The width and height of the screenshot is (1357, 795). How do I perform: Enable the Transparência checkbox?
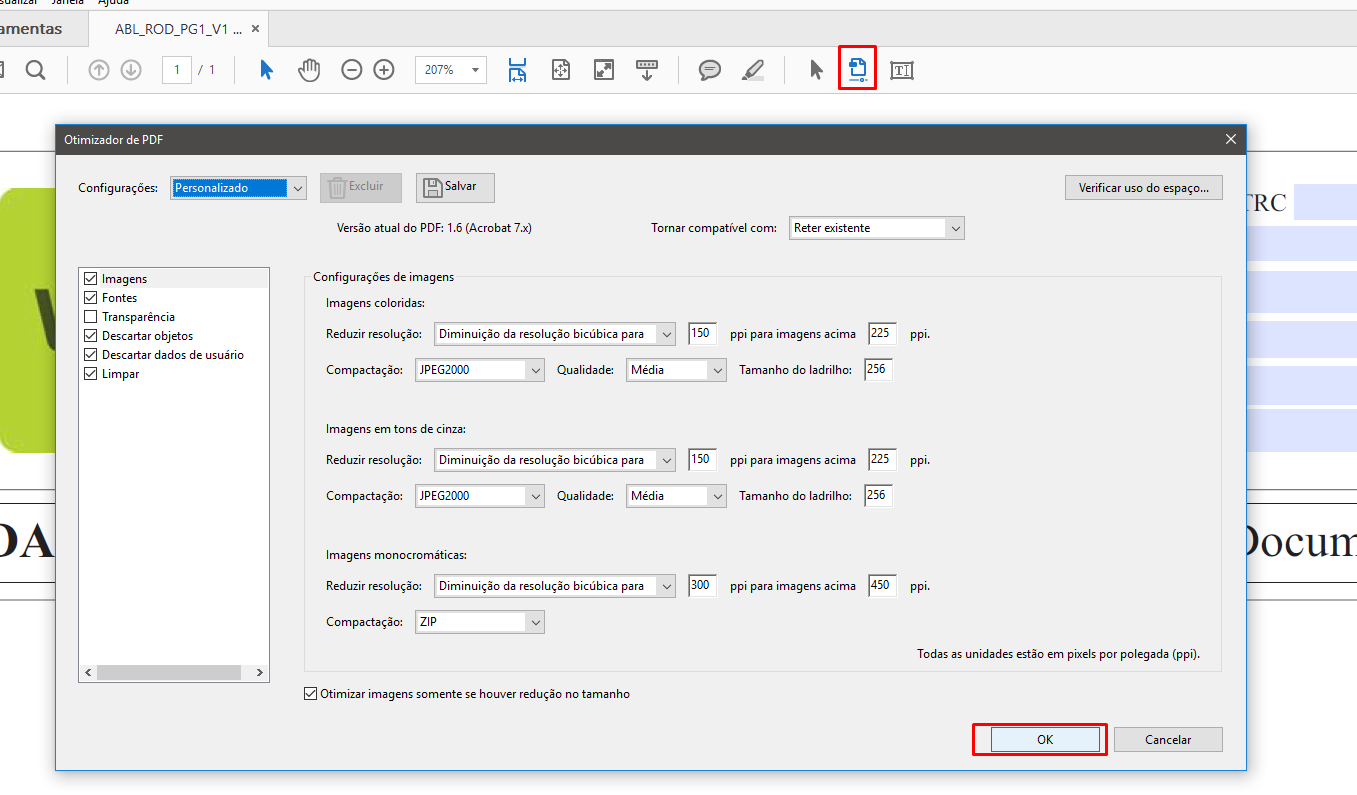(x=92, y=317)
